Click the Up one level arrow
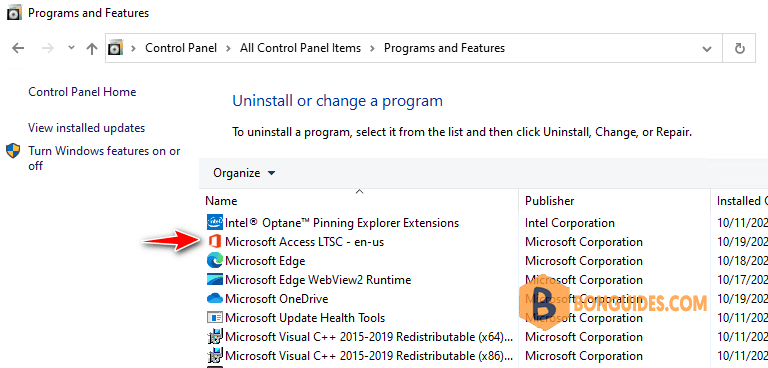768x368 pixels. (92, 48)
